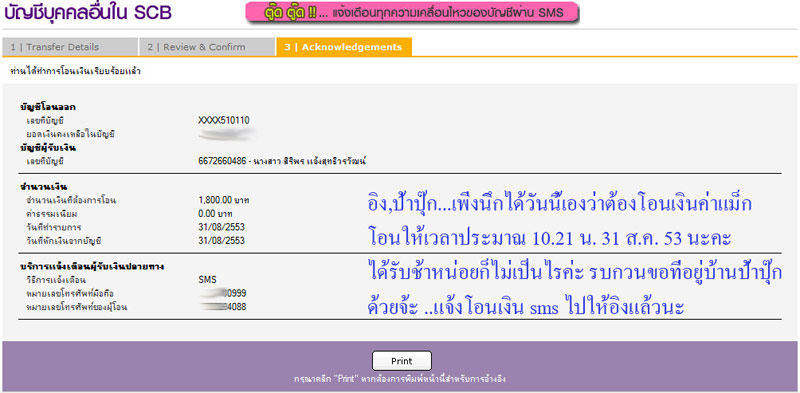Click the Print button
This screenshot has width=800, height=393.
(402, 361)
